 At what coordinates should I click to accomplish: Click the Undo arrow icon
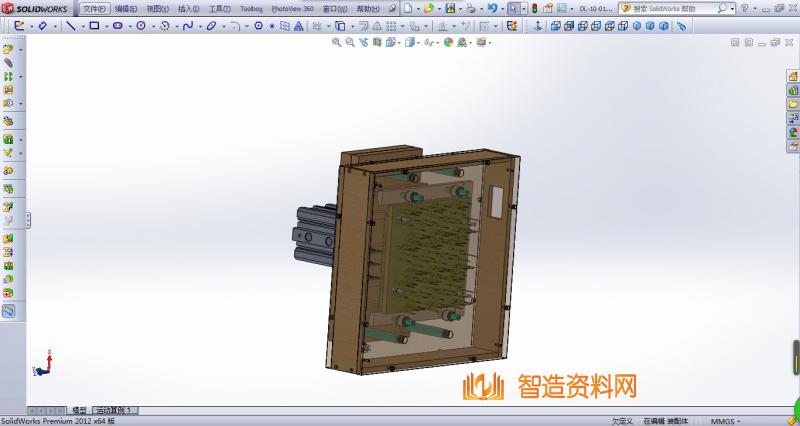click(x=491, y=8)
